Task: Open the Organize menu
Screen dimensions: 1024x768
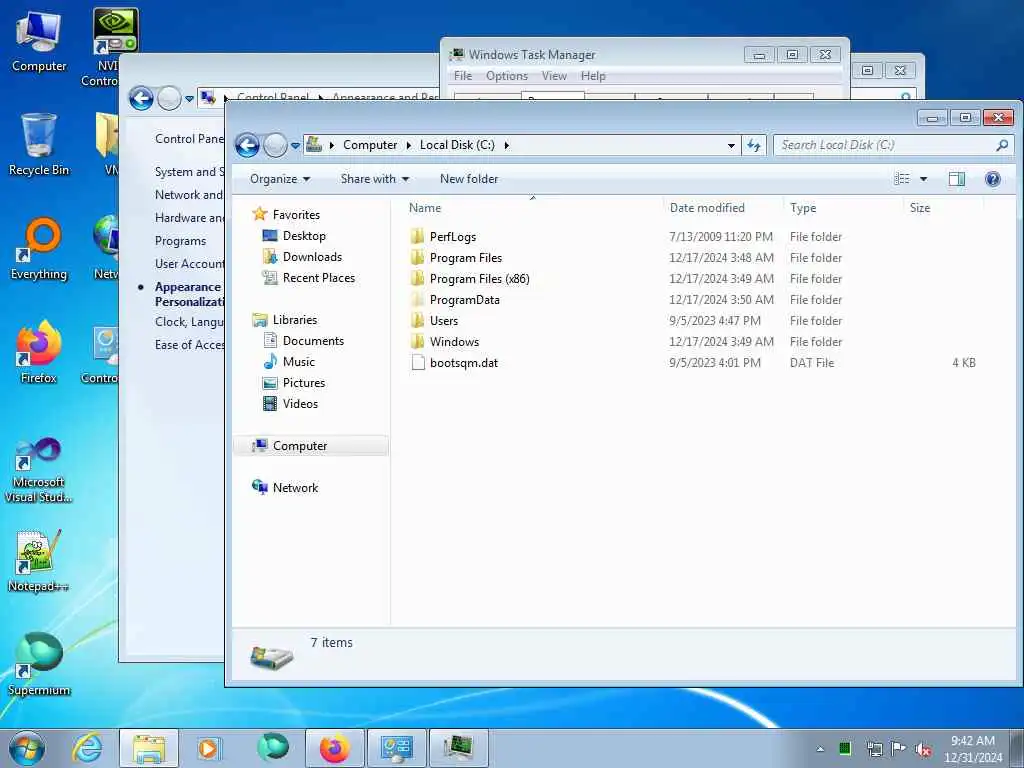Action: point(280,179)
